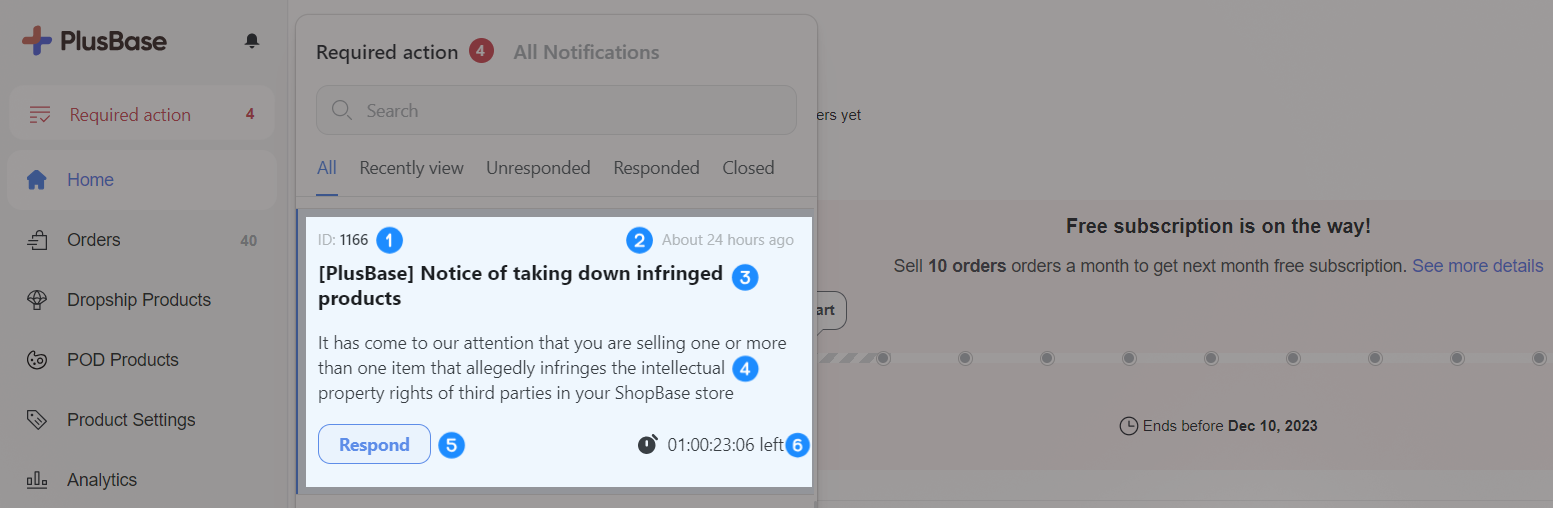This screenshot has width=1553, height=508.
Task: Open the Responded filter tab
Action: click(x=656, y=168)
